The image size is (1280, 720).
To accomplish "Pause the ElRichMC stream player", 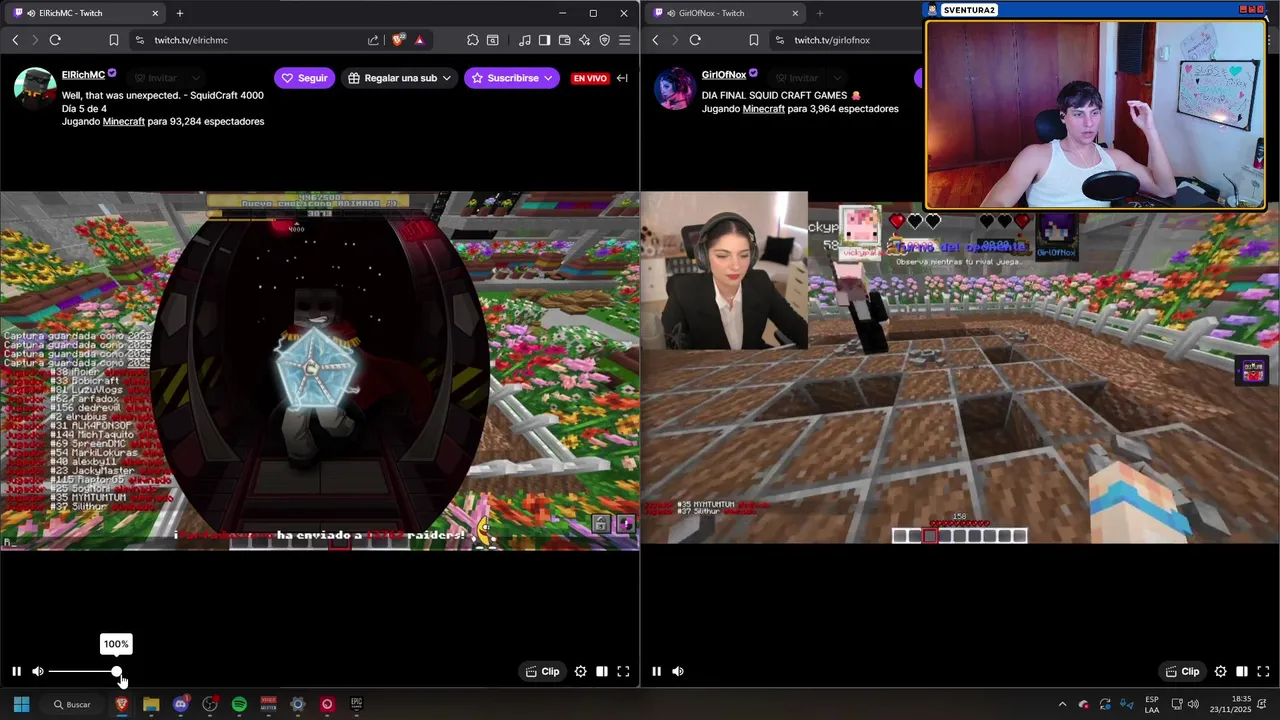I will point(16,672).
